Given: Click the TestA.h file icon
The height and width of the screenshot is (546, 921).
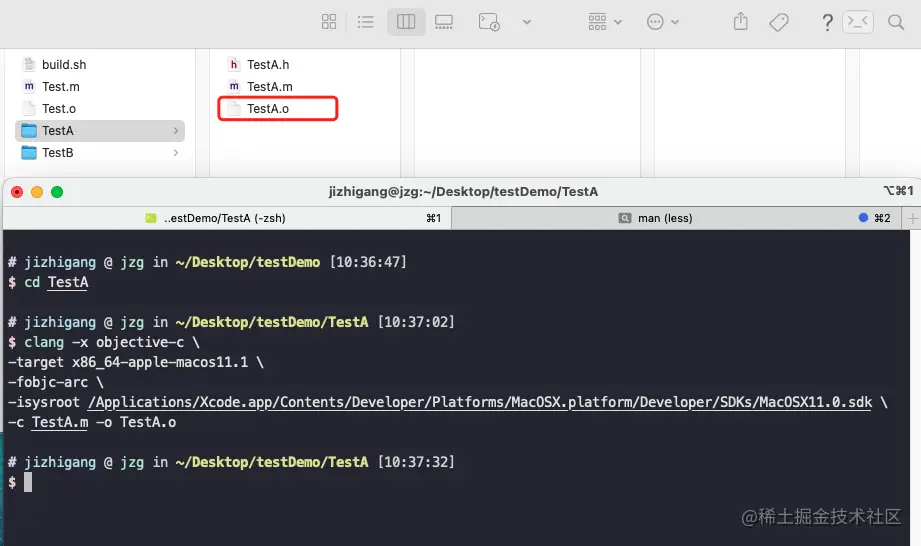Looking at the screenshot, I should (x=234, y=65).
